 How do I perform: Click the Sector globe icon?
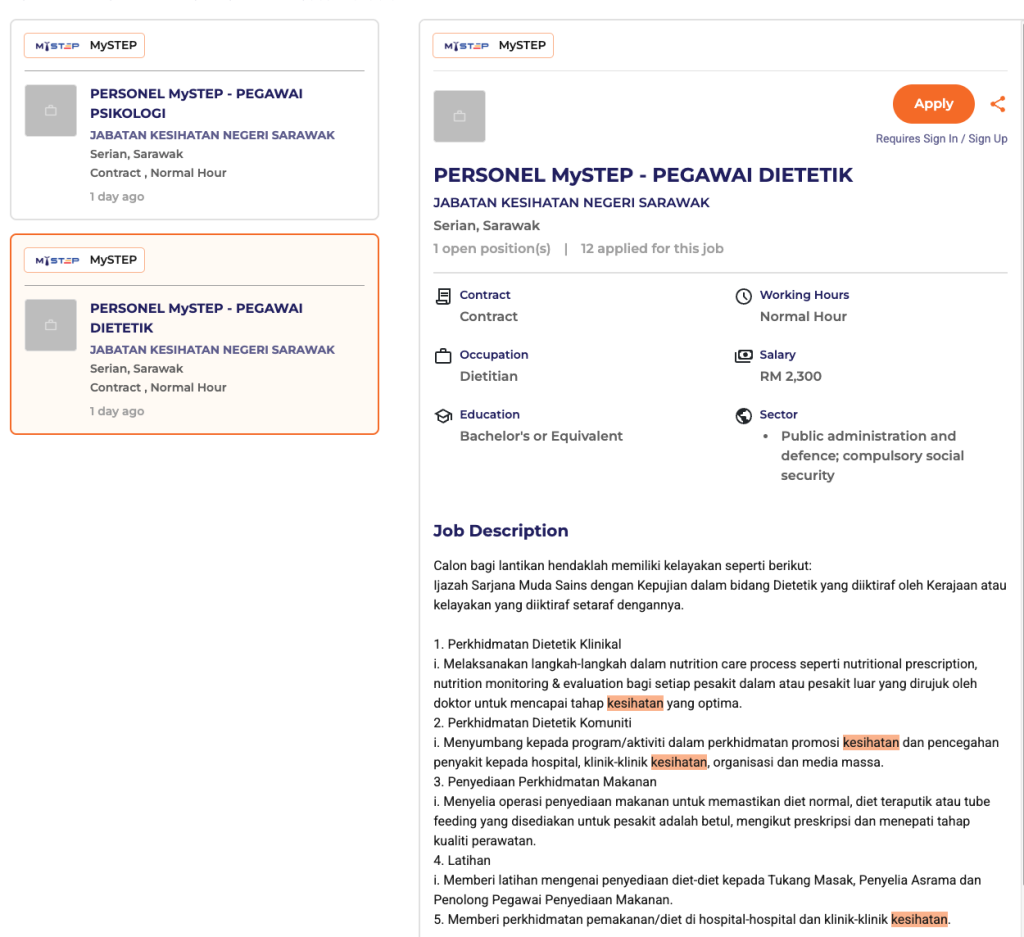pyautogui.click(x=743, y=415)
